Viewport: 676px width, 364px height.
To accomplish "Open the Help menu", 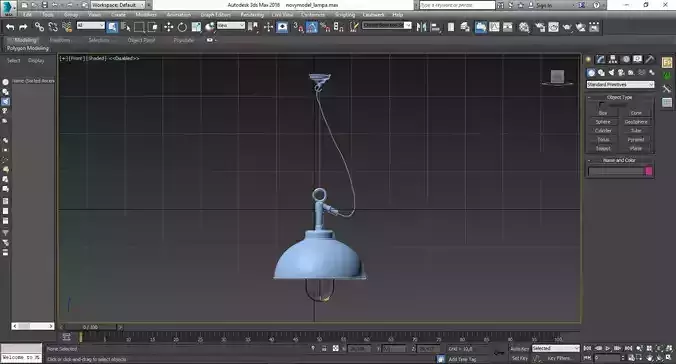I will 397,15.
